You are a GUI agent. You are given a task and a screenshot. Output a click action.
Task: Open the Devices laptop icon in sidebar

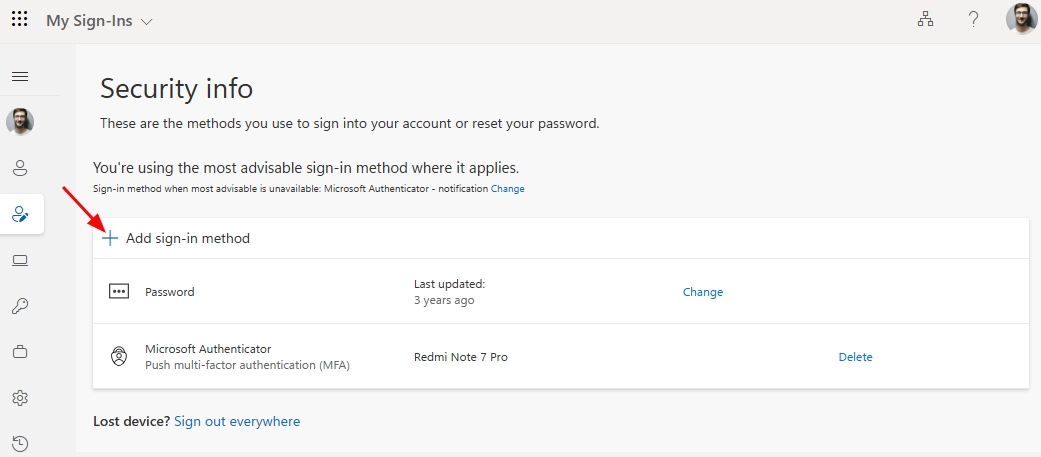point(20,261)
